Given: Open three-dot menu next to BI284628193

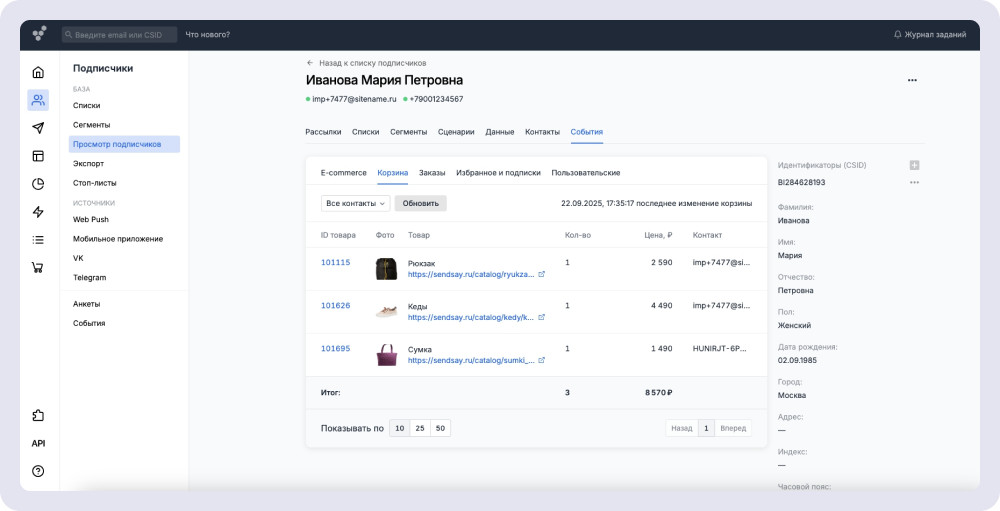Looking at the screenshot, I should 914,182.
